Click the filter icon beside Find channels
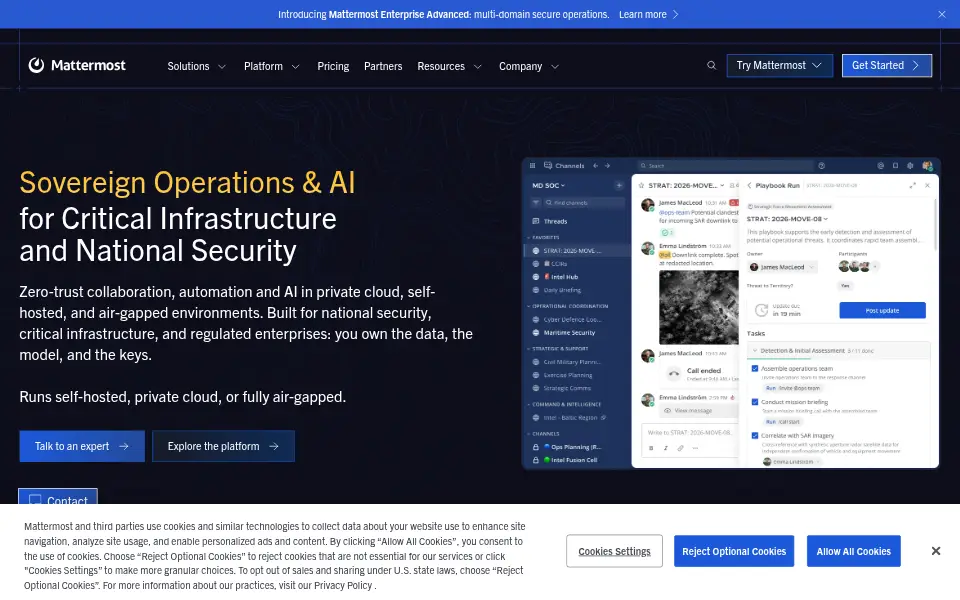The image size is (960, 600). pos(536,203)
